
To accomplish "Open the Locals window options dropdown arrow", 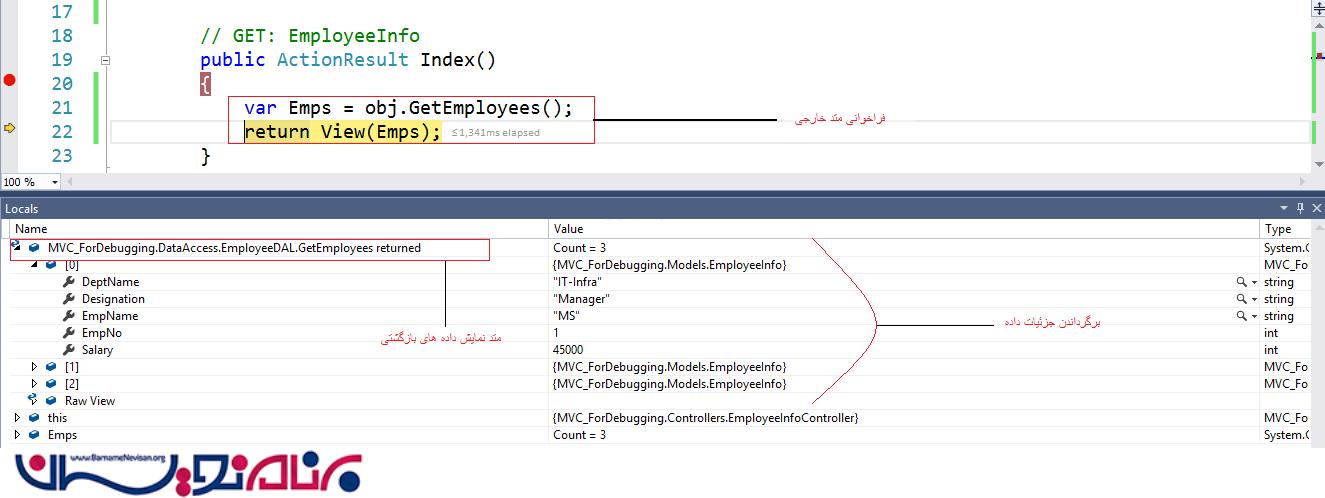I will click(x=1286, y=208).
